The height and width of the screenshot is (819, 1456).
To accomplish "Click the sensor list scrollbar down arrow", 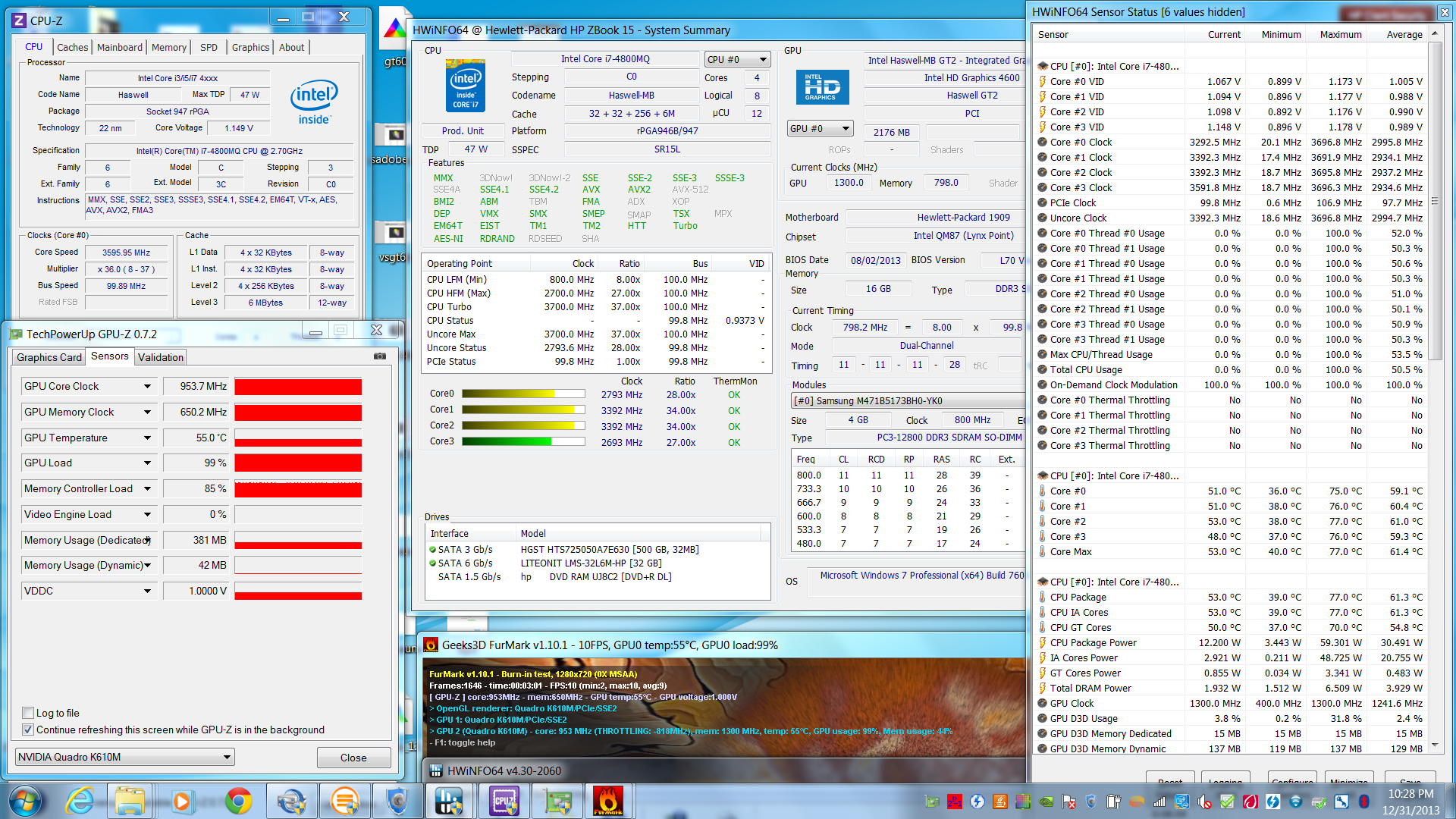I will click(1434, 745).
